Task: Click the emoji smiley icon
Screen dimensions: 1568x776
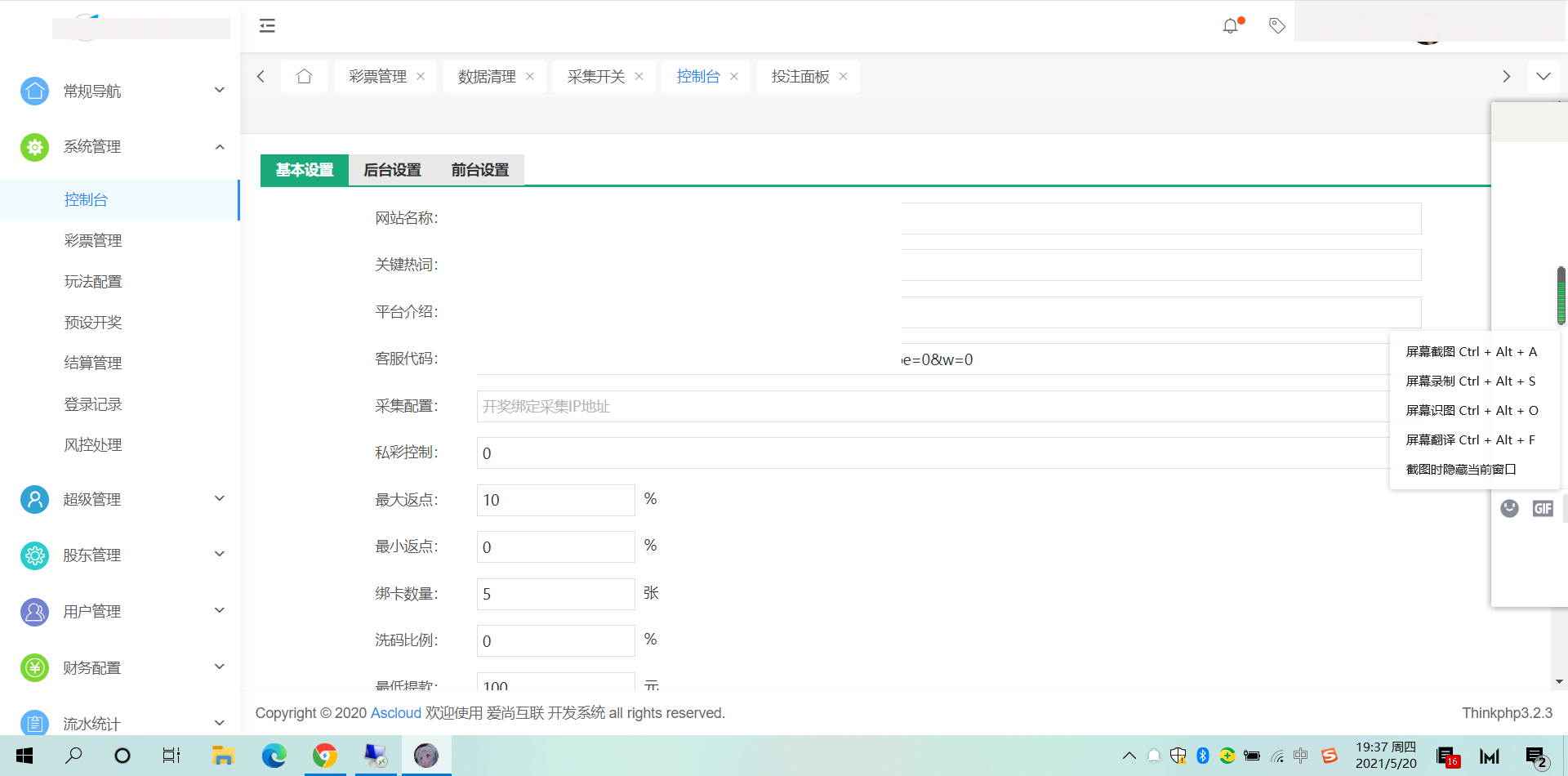Action: click(1509, 509)
